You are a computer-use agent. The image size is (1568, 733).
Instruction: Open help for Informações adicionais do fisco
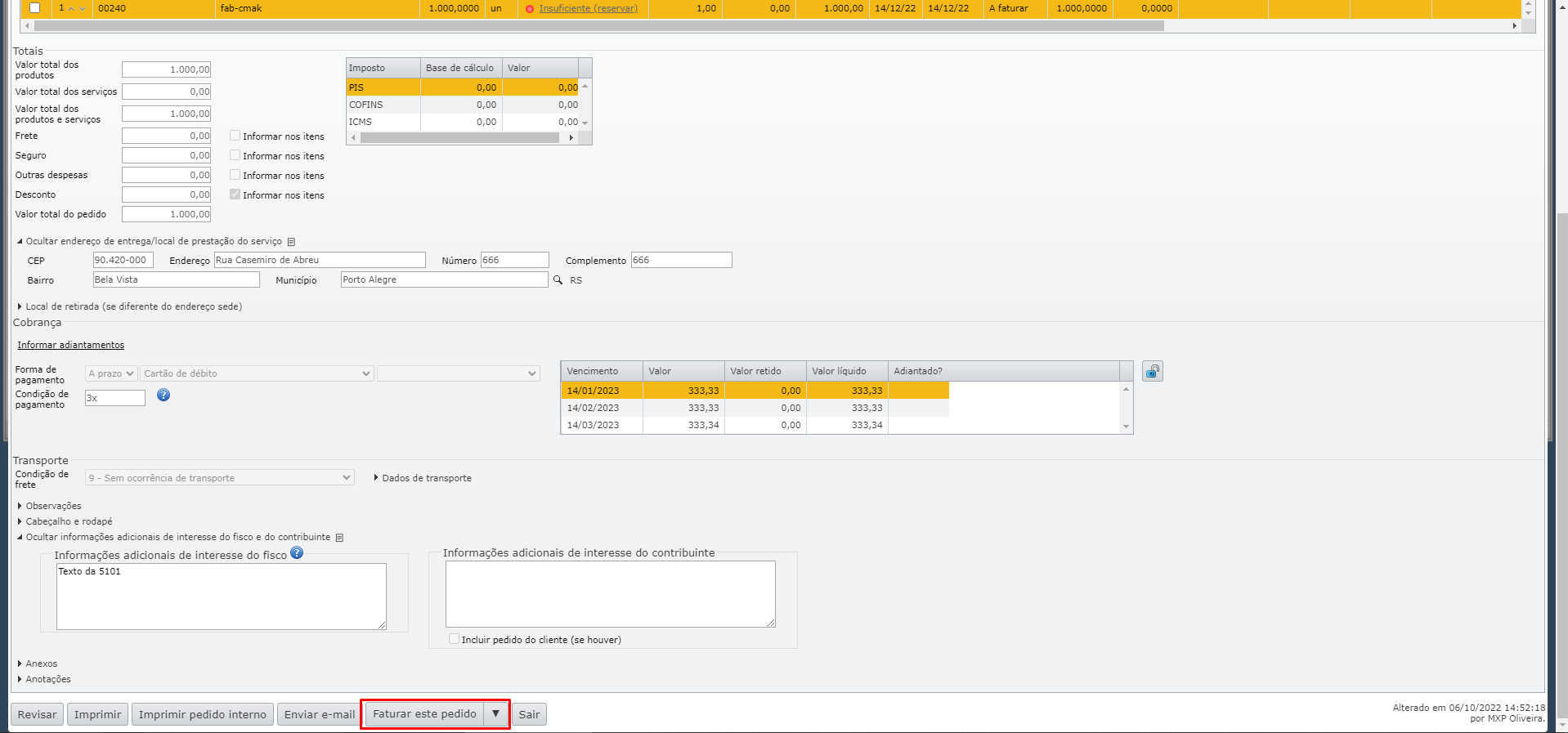[297, 552]
